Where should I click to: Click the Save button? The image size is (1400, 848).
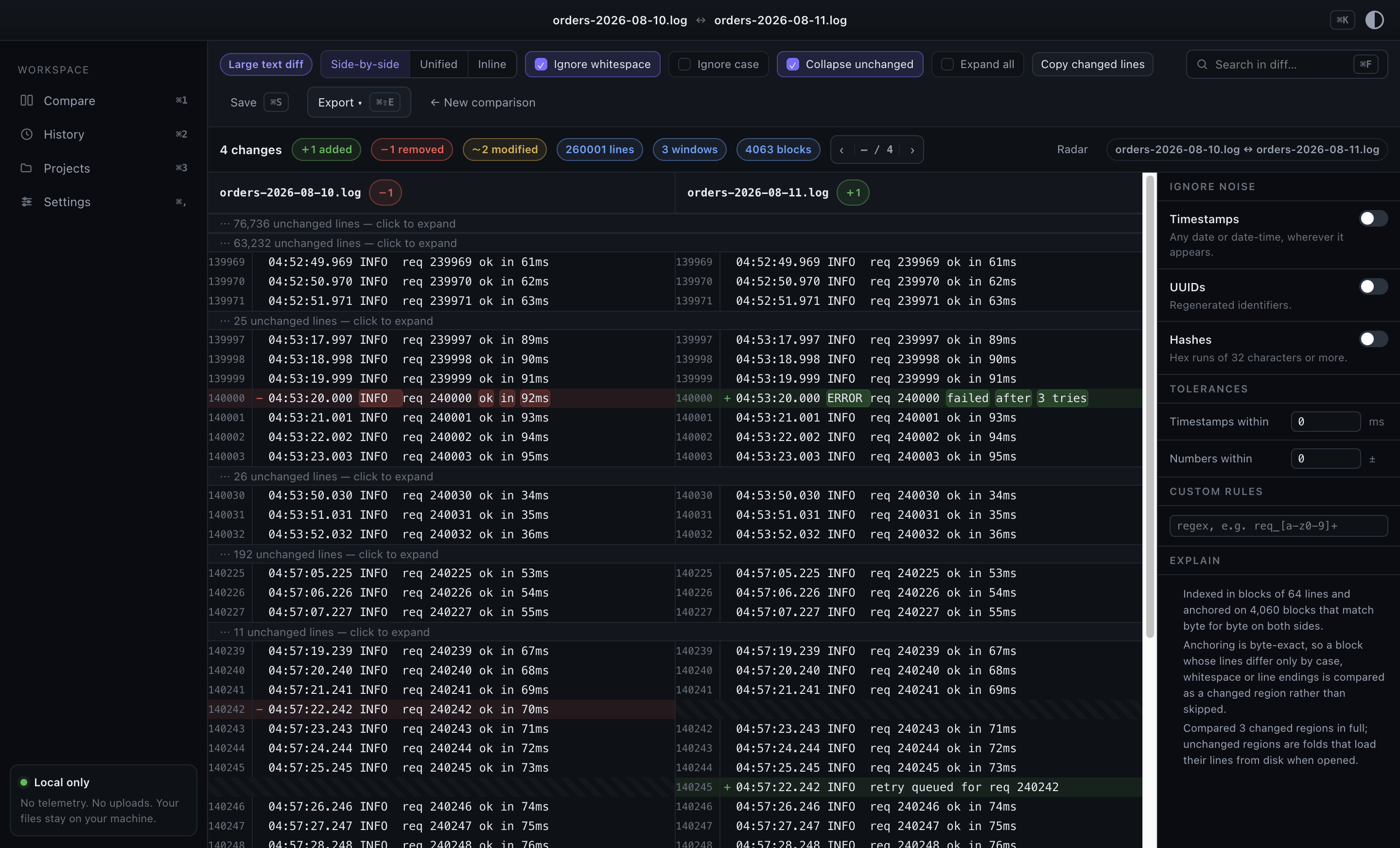(259, 102)
